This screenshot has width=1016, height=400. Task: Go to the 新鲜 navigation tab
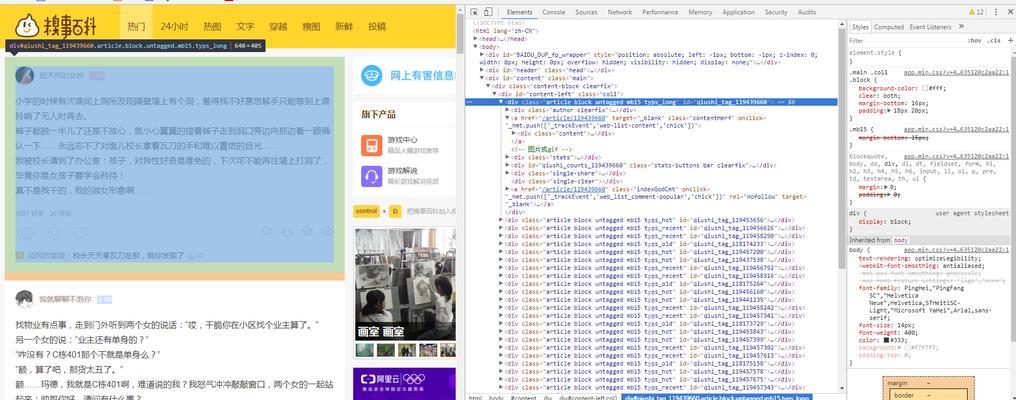[x=344, y=27]
